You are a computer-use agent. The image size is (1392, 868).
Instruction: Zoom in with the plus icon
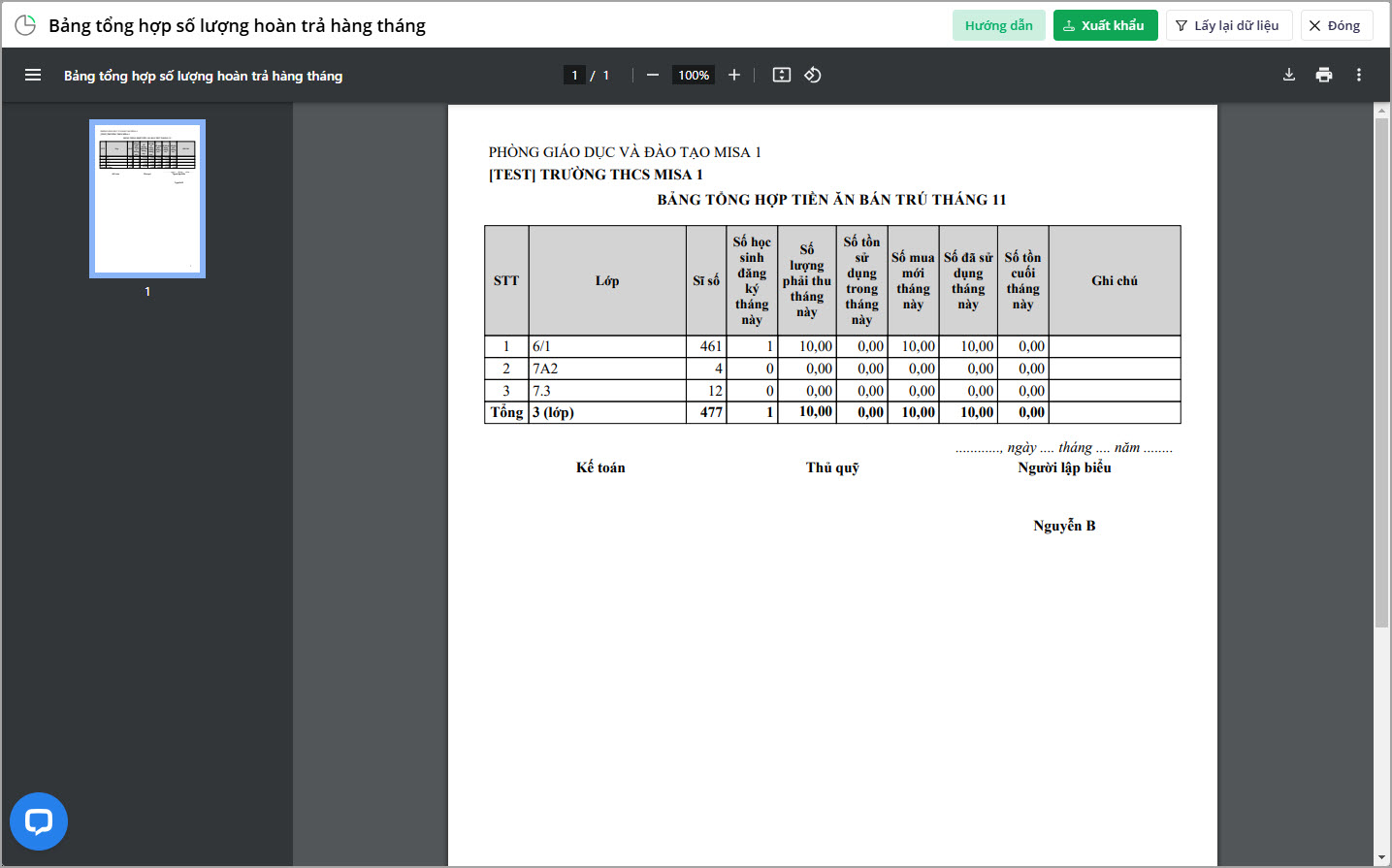734,75
